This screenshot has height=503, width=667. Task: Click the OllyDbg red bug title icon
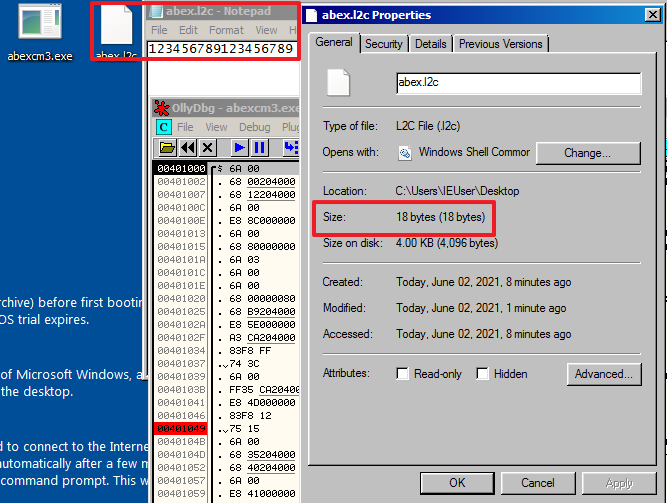coord(162,108)
